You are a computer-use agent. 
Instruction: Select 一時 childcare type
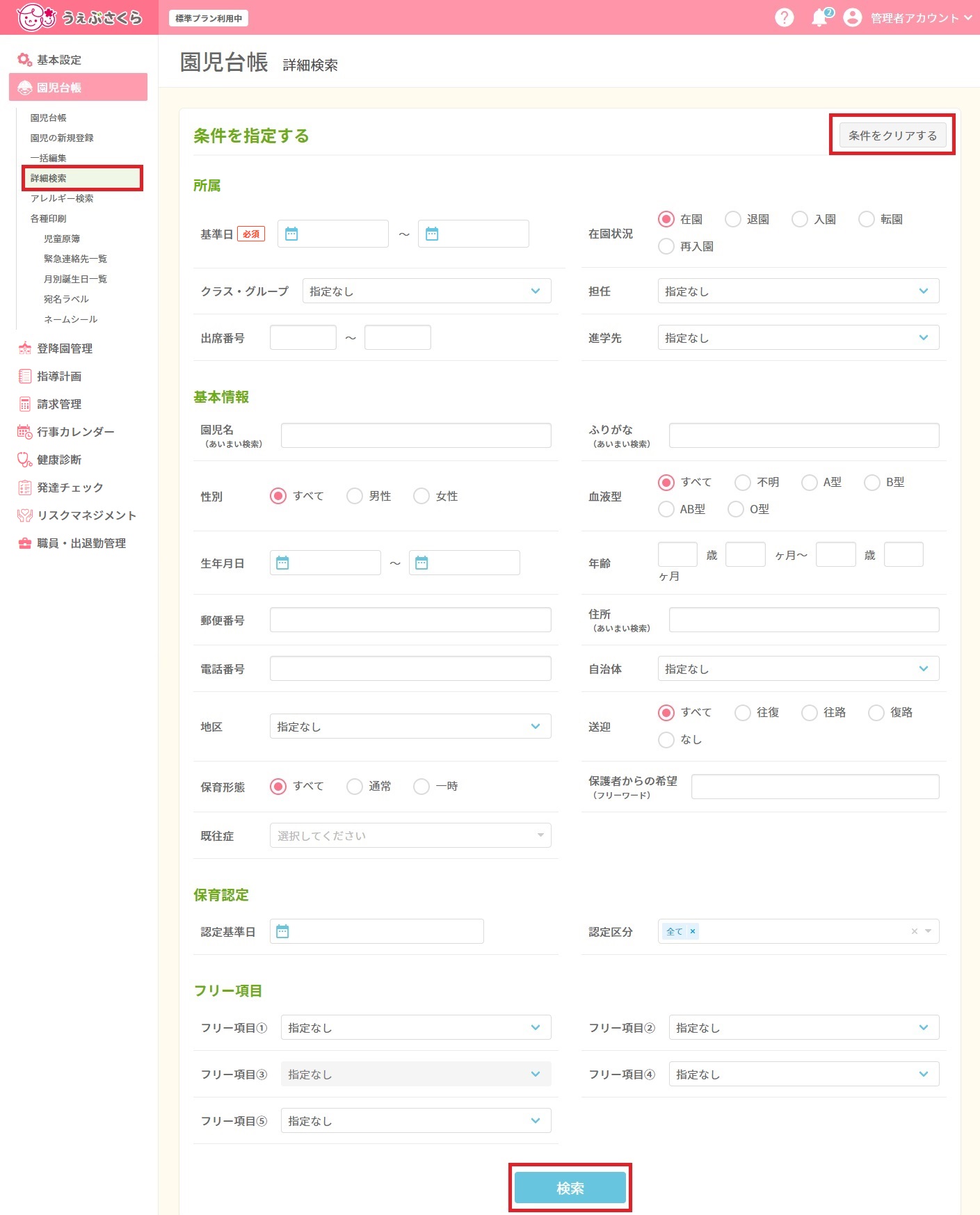pos(421,786)
